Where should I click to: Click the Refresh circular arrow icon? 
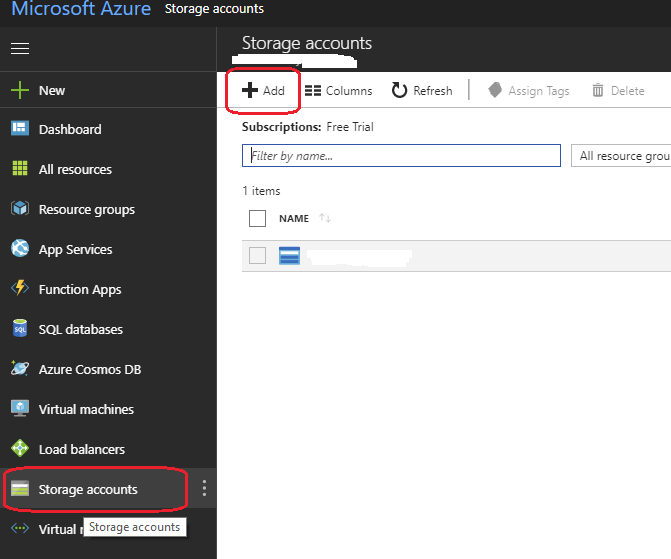click(x=399, y=90)
